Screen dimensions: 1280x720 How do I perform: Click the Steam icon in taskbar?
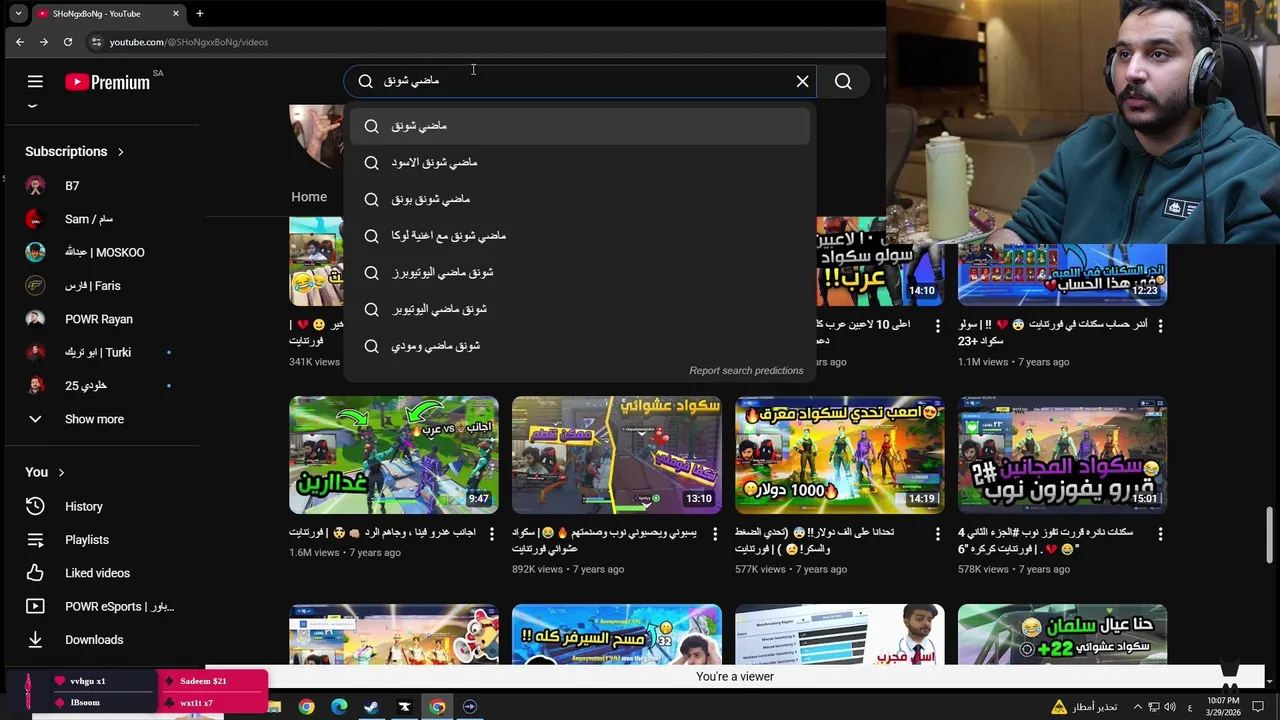point(371,707)
